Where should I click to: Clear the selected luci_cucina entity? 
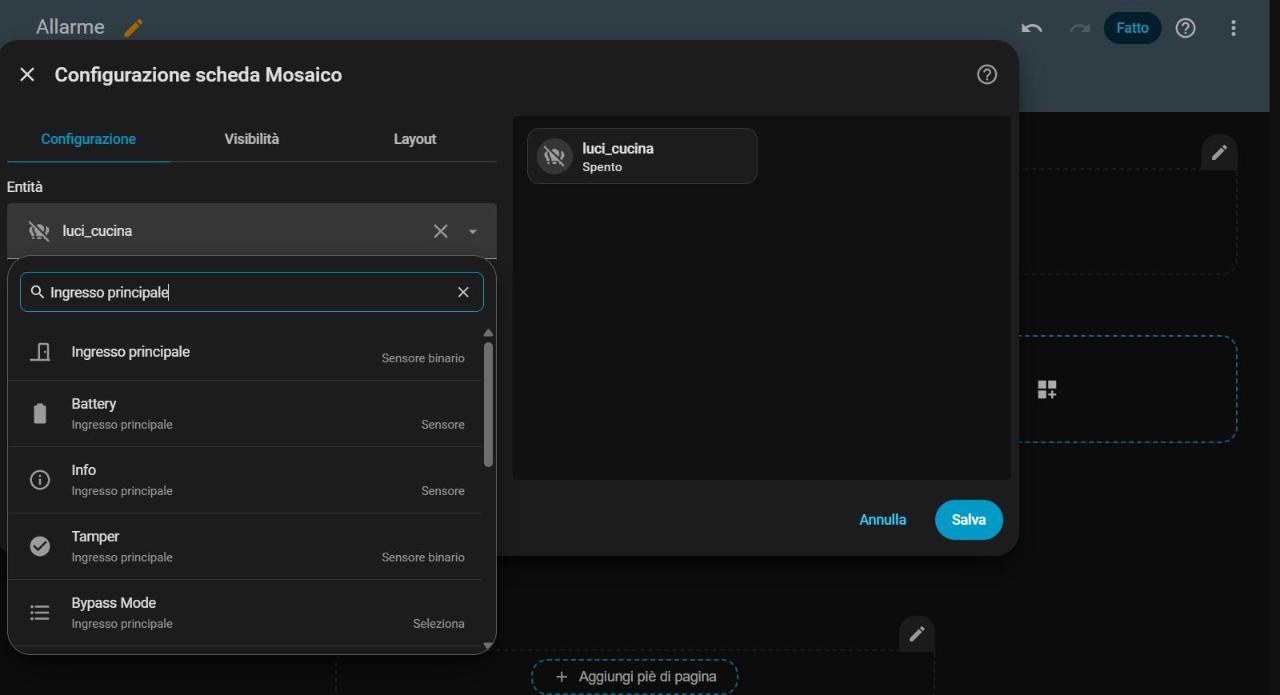click(x=440, y=231)
